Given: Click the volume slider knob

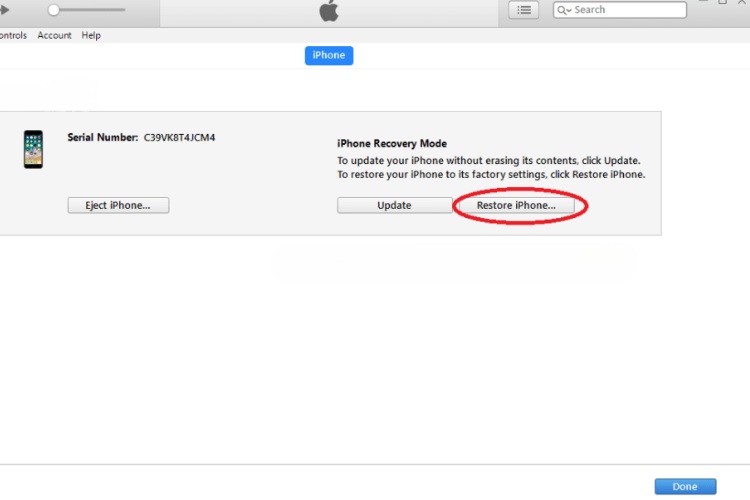Looking at the screenshot, I should tap(53, 10).
